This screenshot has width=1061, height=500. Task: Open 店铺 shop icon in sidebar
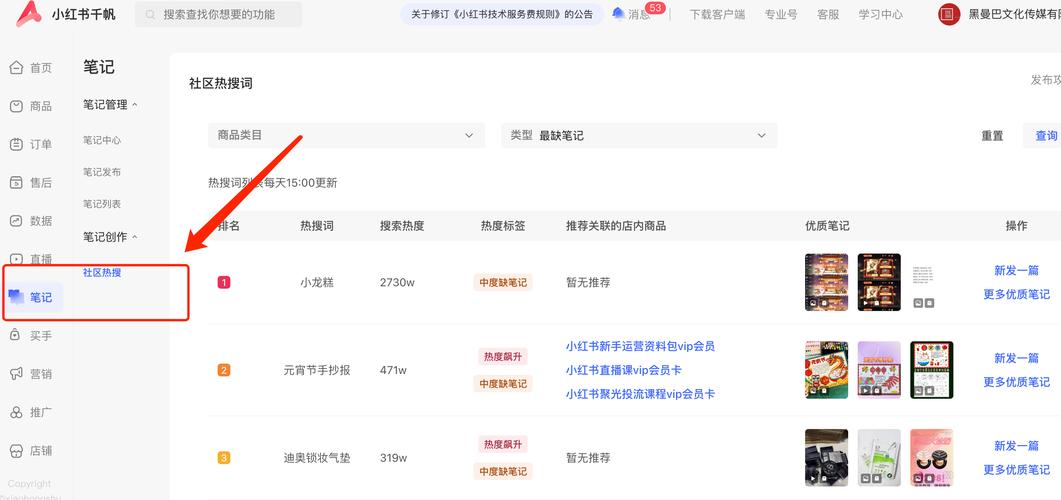(16, 450)
